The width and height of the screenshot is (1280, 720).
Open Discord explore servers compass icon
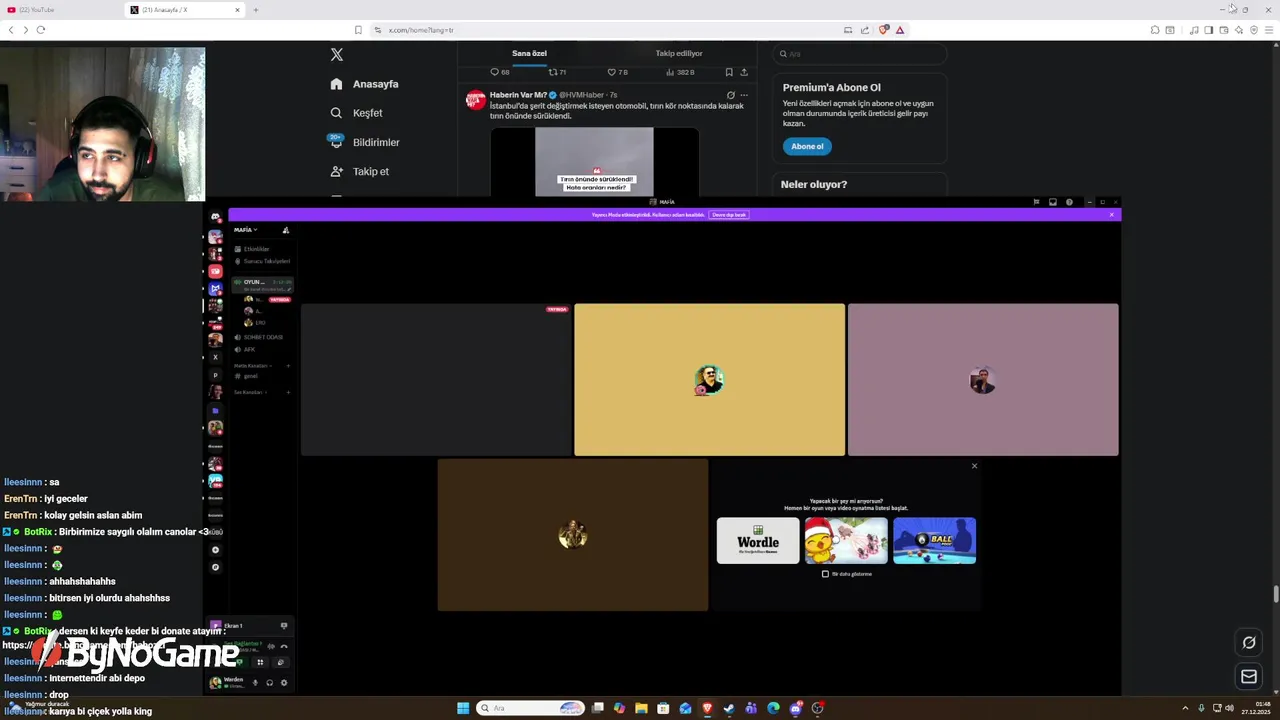(x=215, y=567)
